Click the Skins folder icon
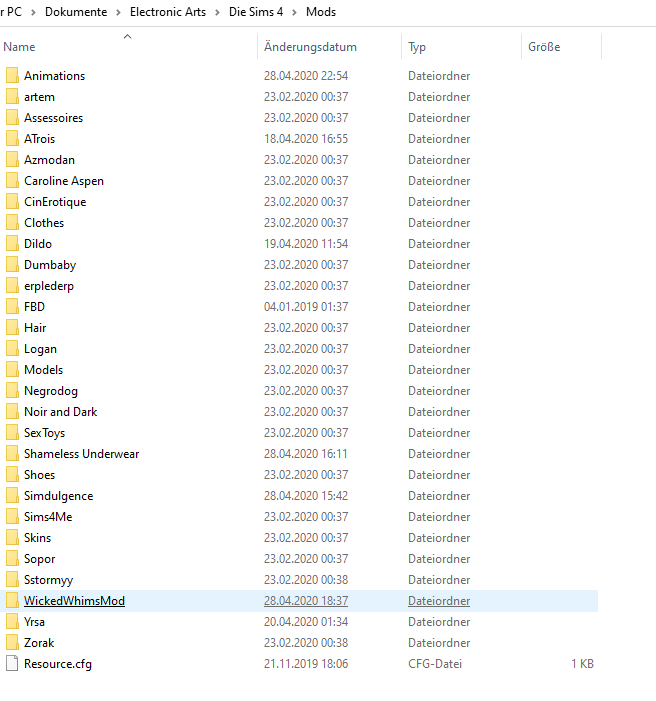 coord(13,538)
